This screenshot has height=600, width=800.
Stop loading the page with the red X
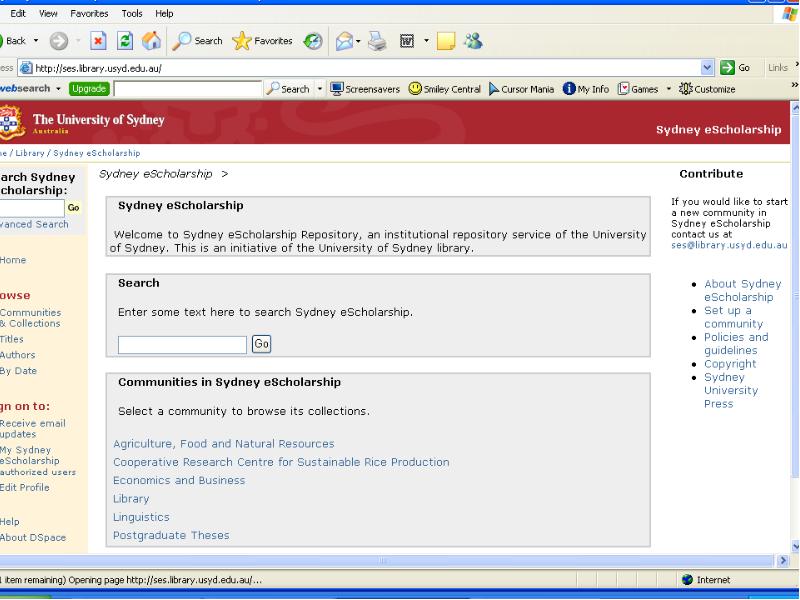tap(98, 41)
